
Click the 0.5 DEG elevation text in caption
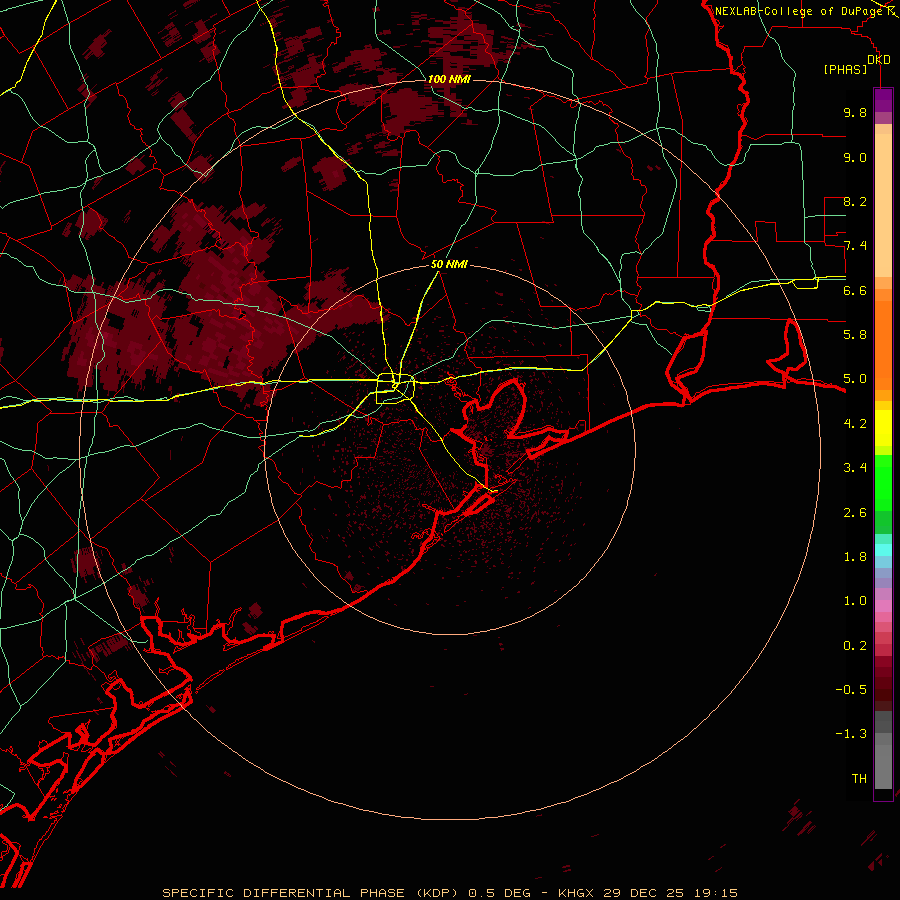499,893
